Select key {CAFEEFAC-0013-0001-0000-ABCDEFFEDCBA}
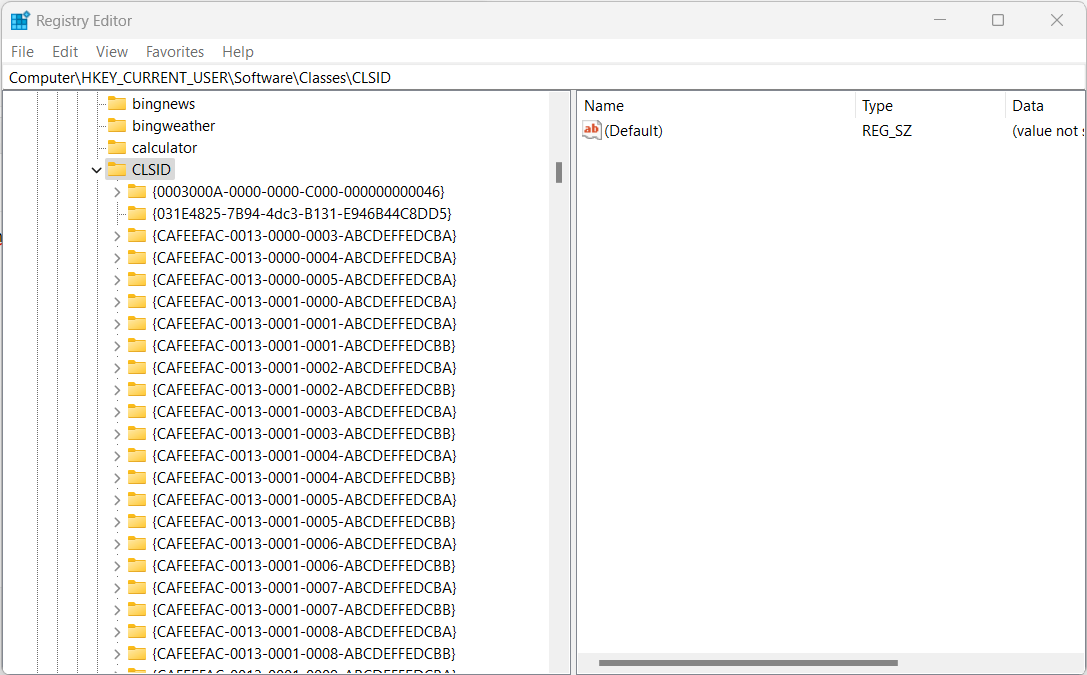Viewport: 1087px width, 675px height. (x=304, y=302)
